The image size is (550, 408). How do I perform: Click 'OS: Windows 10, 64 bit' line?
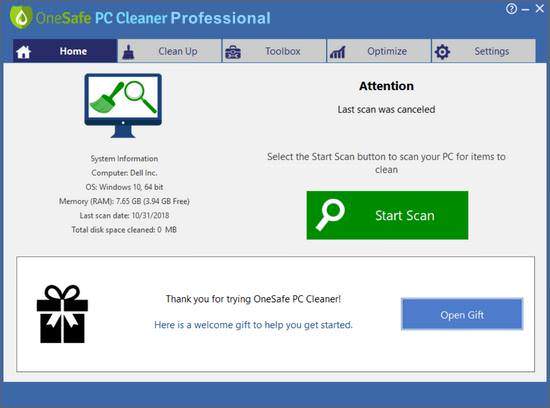(124, 187)
